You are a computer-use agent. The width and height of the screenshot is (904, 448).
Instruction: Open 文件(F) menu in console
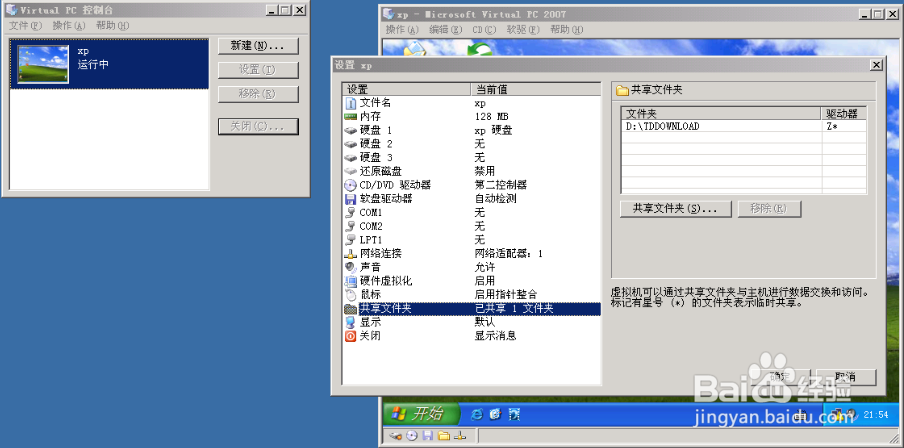[x=26, y=25]
